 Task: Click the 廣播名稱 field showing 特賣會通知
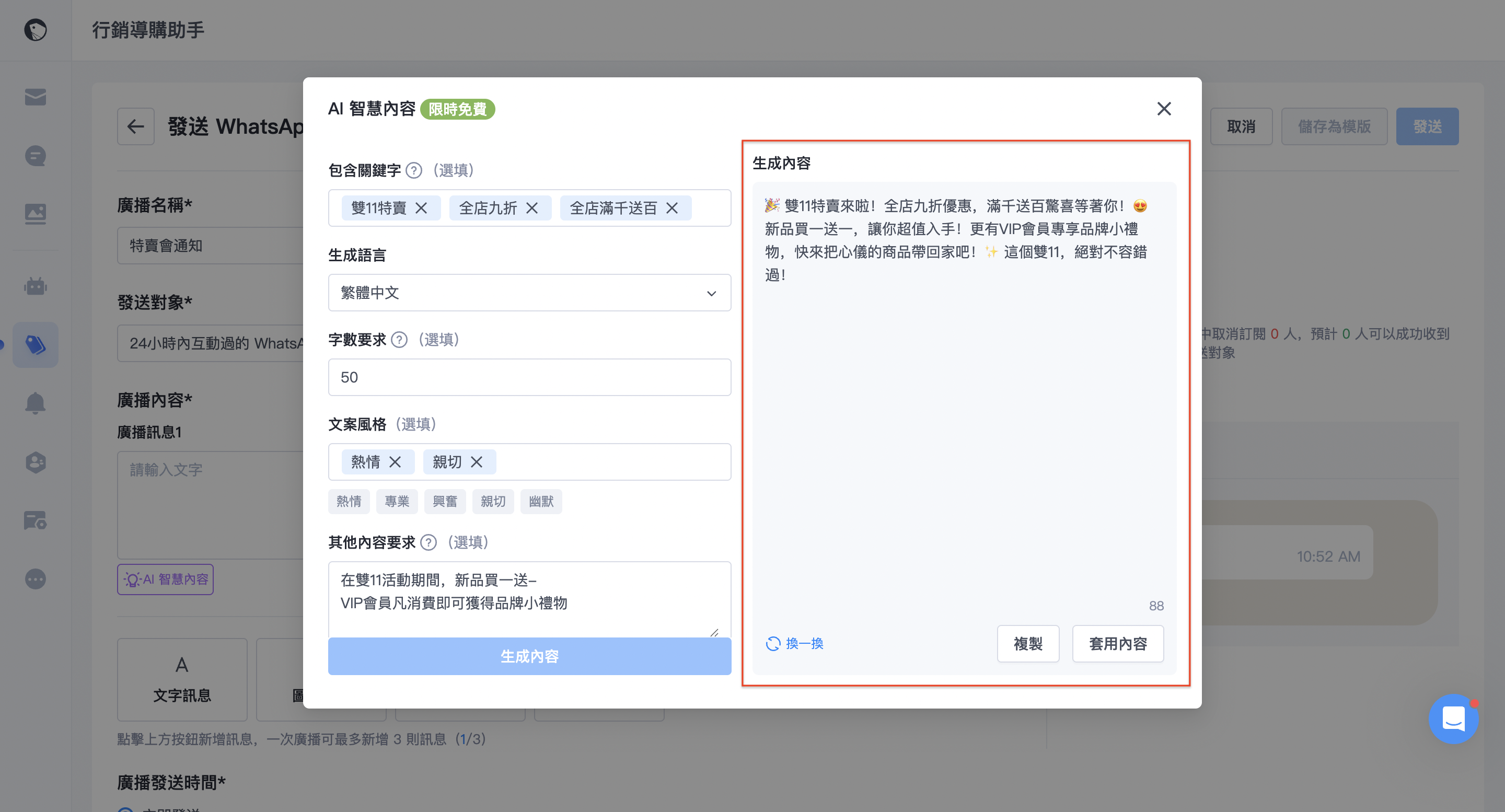pos(210,246)
